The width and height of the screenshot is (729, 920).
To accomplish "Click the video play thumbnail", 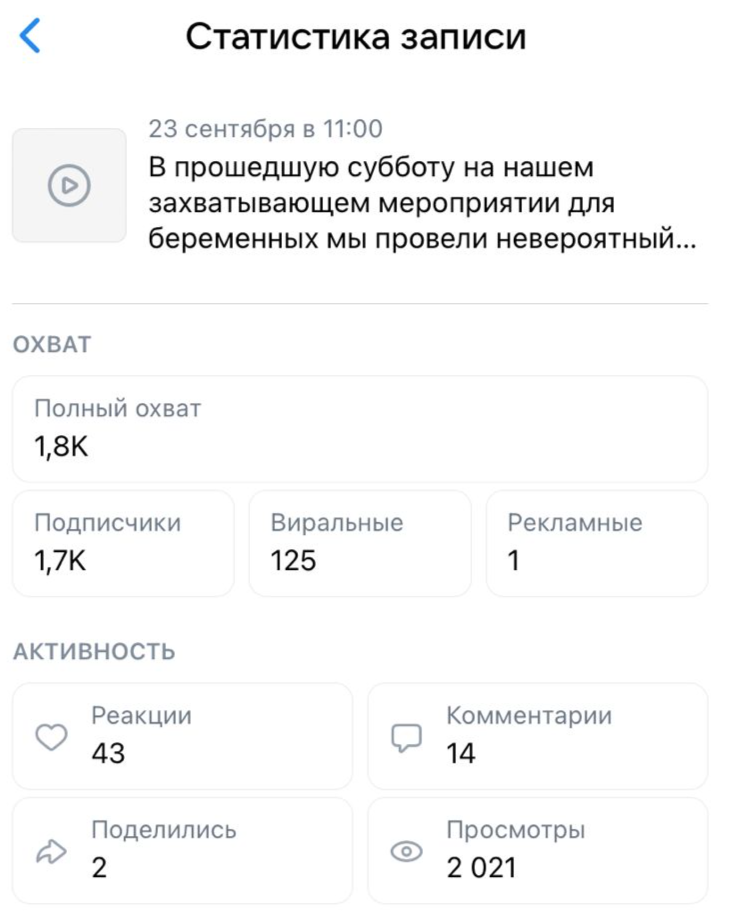I will pyautogui.click(x=69, y=185).
